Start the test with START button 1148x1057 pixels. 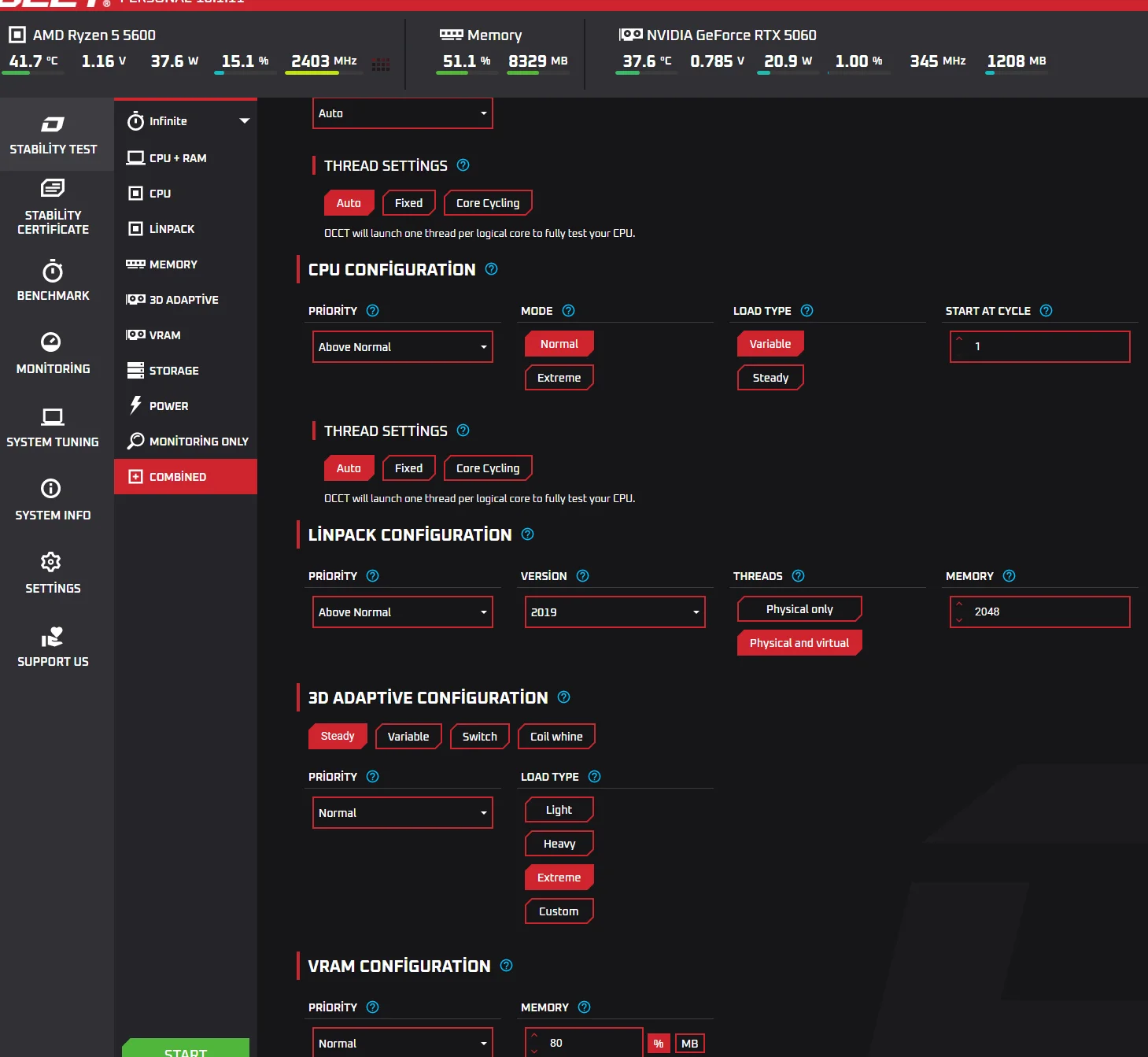(186, 1048)
